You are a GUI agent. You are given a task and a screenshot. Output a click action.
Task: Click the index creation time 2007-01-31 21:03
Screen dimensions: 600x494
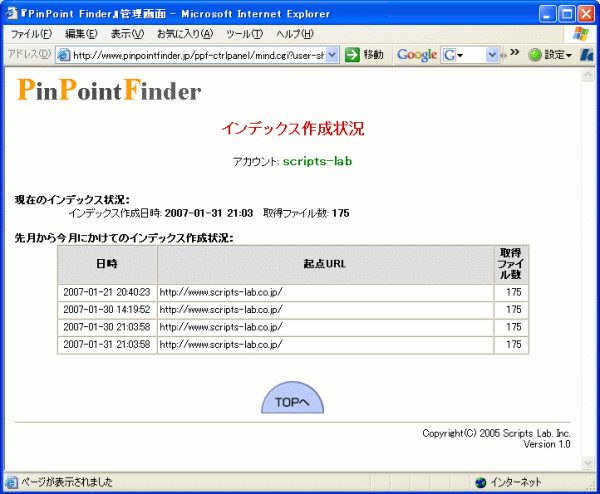(209, 213)
